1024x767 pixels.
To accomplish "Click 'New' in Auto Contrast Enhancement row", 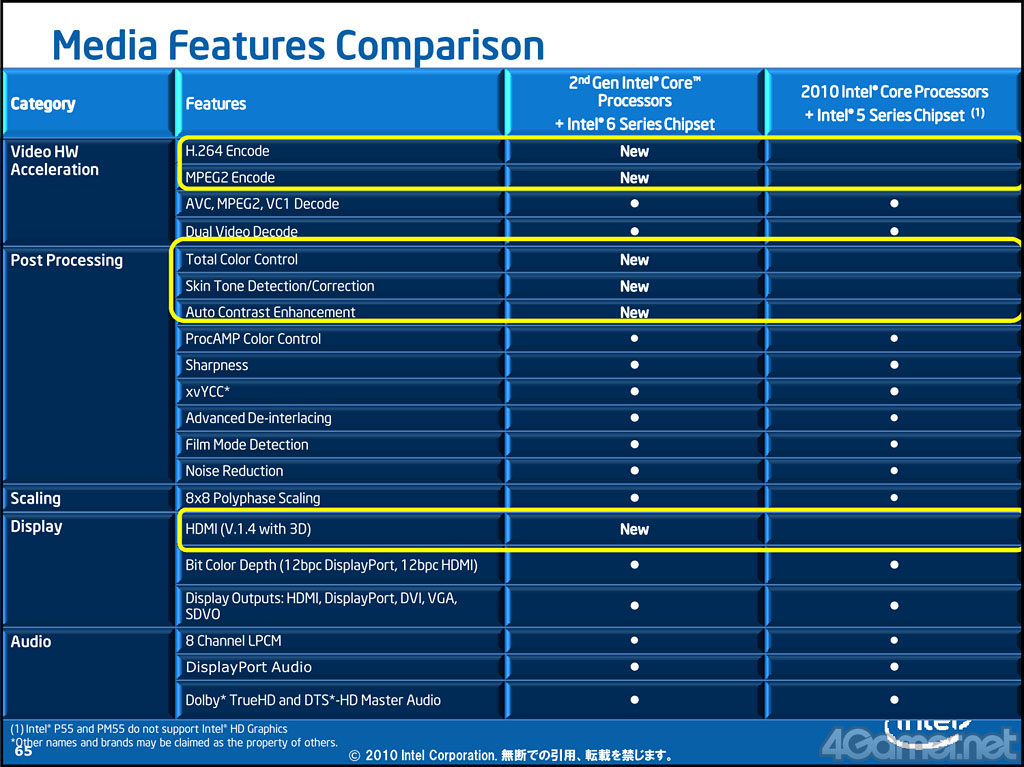I will pos(634,312).
